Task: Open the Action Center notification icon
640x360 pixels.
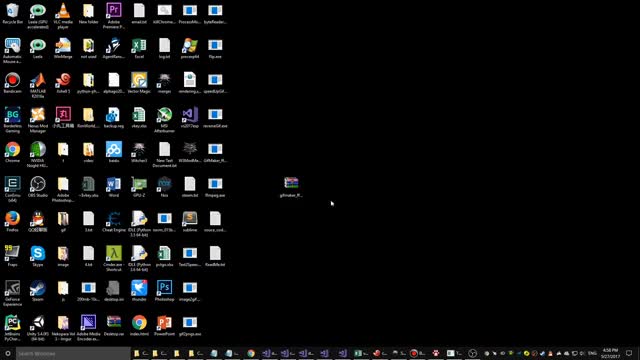Action: pyautogui.click(x=629, y=353)
